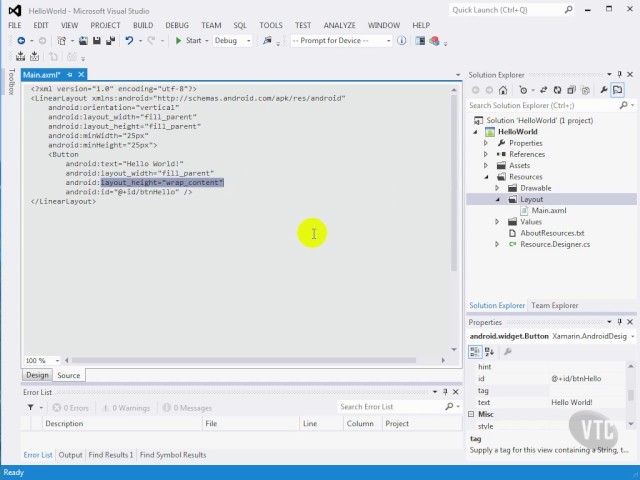Viewport: 640px width, 480px height.
Task: Toggle Sync with Active Document icon
Action: [543, 90]
